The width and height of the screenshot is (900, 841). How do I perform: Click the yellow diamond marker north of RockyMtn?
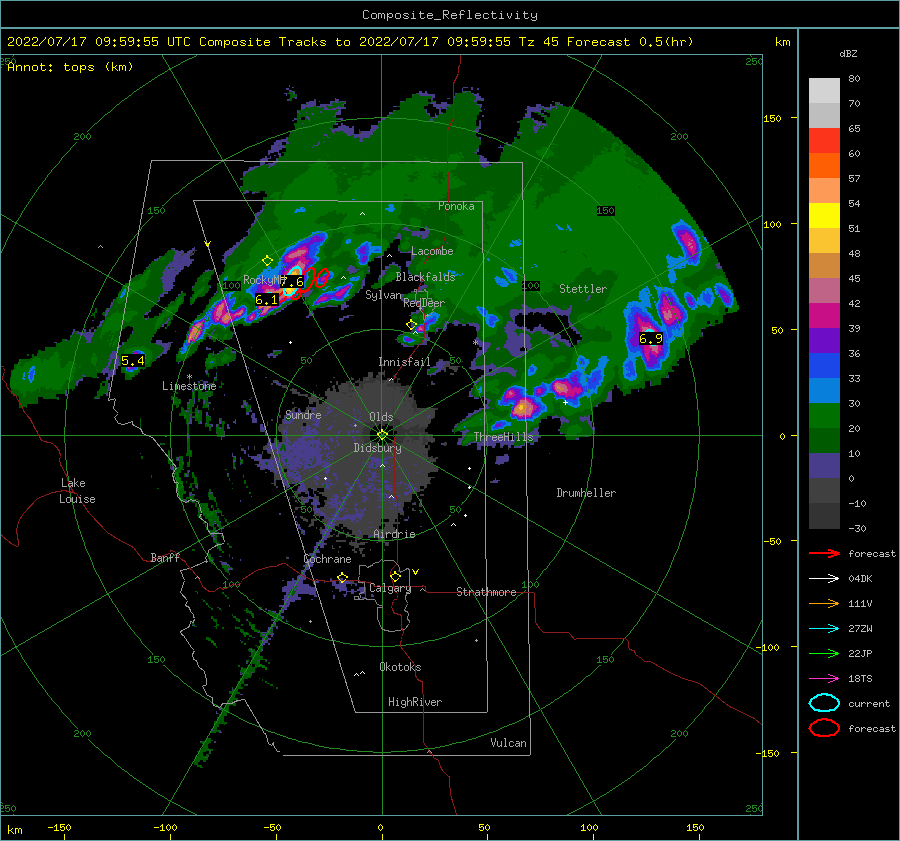pos(267,261)
